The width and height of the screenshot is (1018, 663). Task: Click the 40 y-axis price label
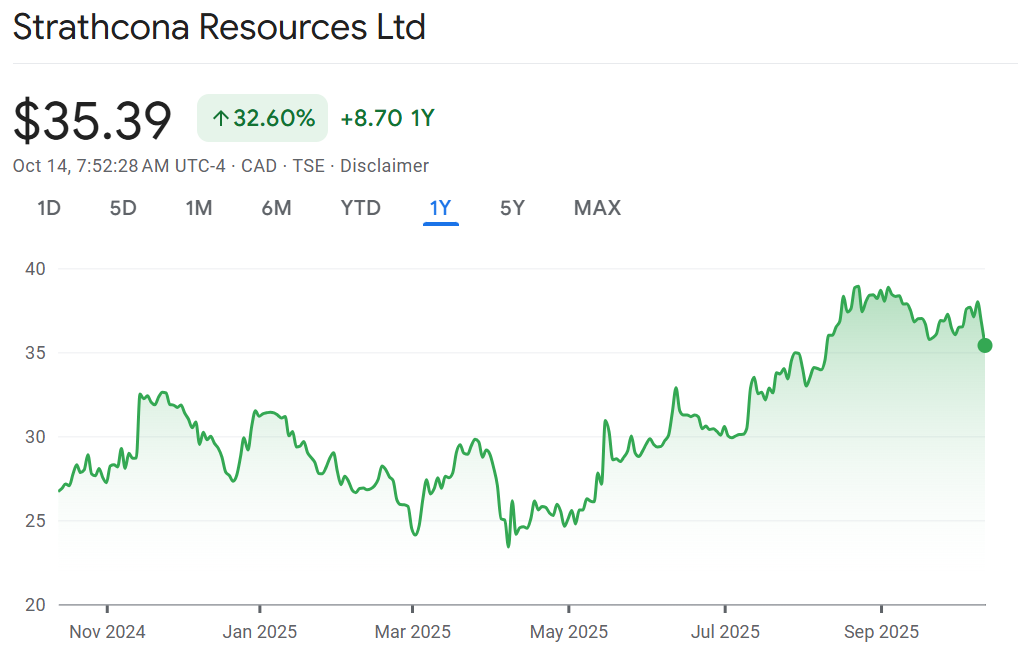38,269
